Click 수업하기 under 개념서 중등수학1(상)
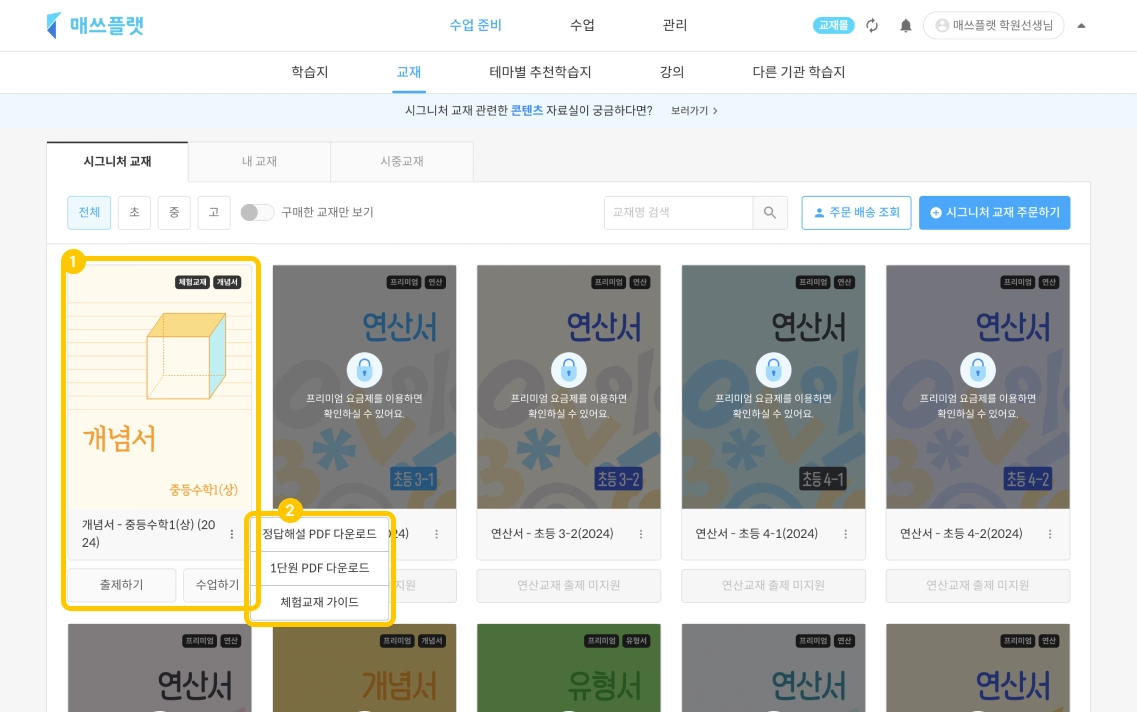 (x=216, y=585)
